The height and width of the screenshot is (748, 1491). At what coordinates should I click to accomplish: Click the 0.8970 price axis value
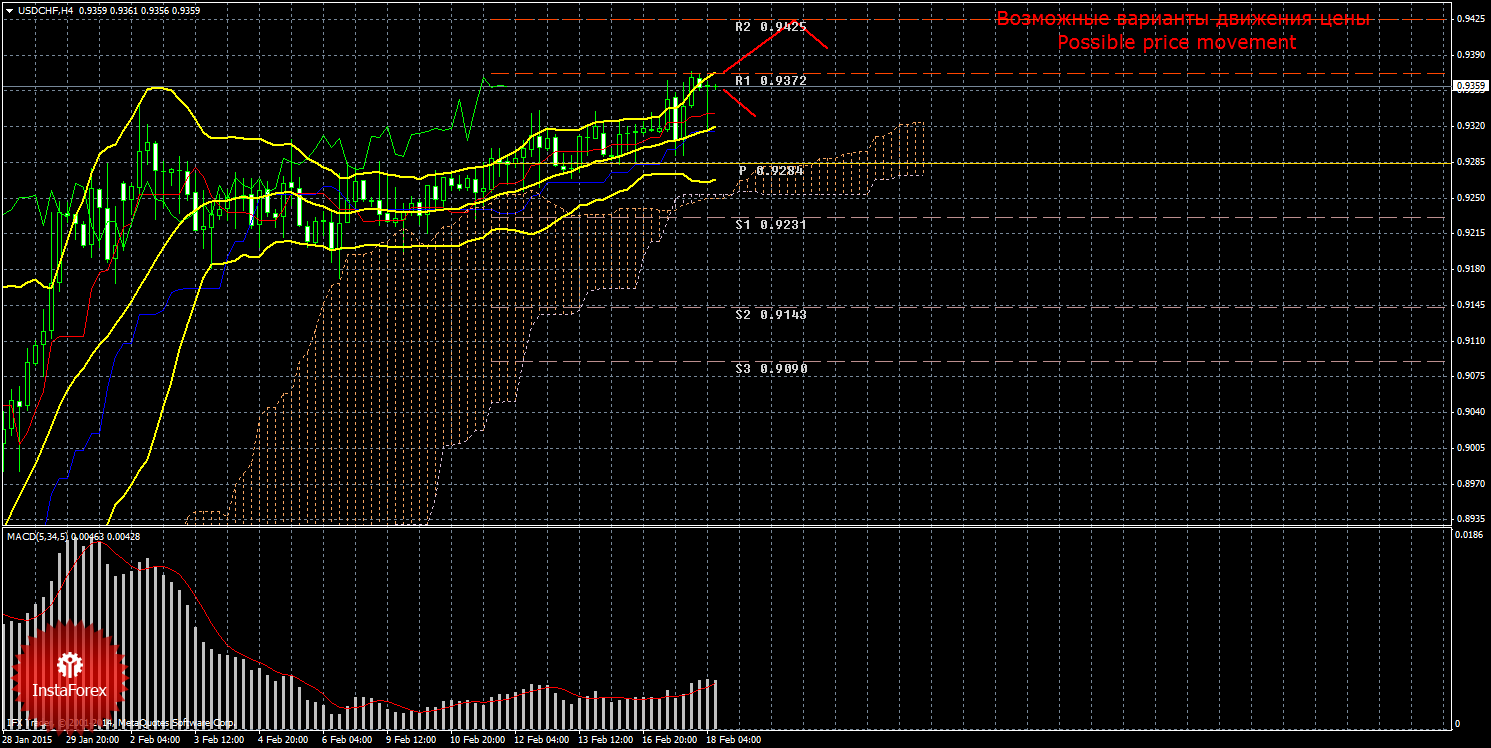(1470, 484)
